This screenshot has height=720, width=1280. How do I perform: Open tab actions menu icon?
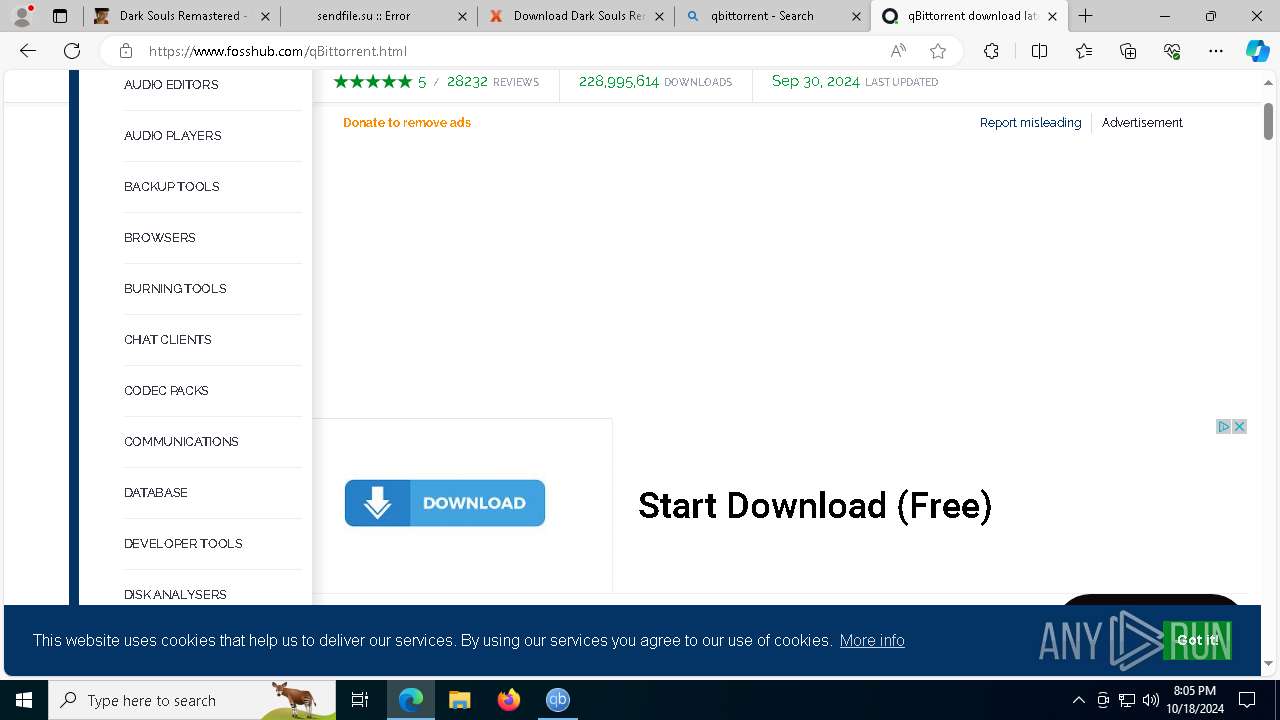(x=60, y=16)
